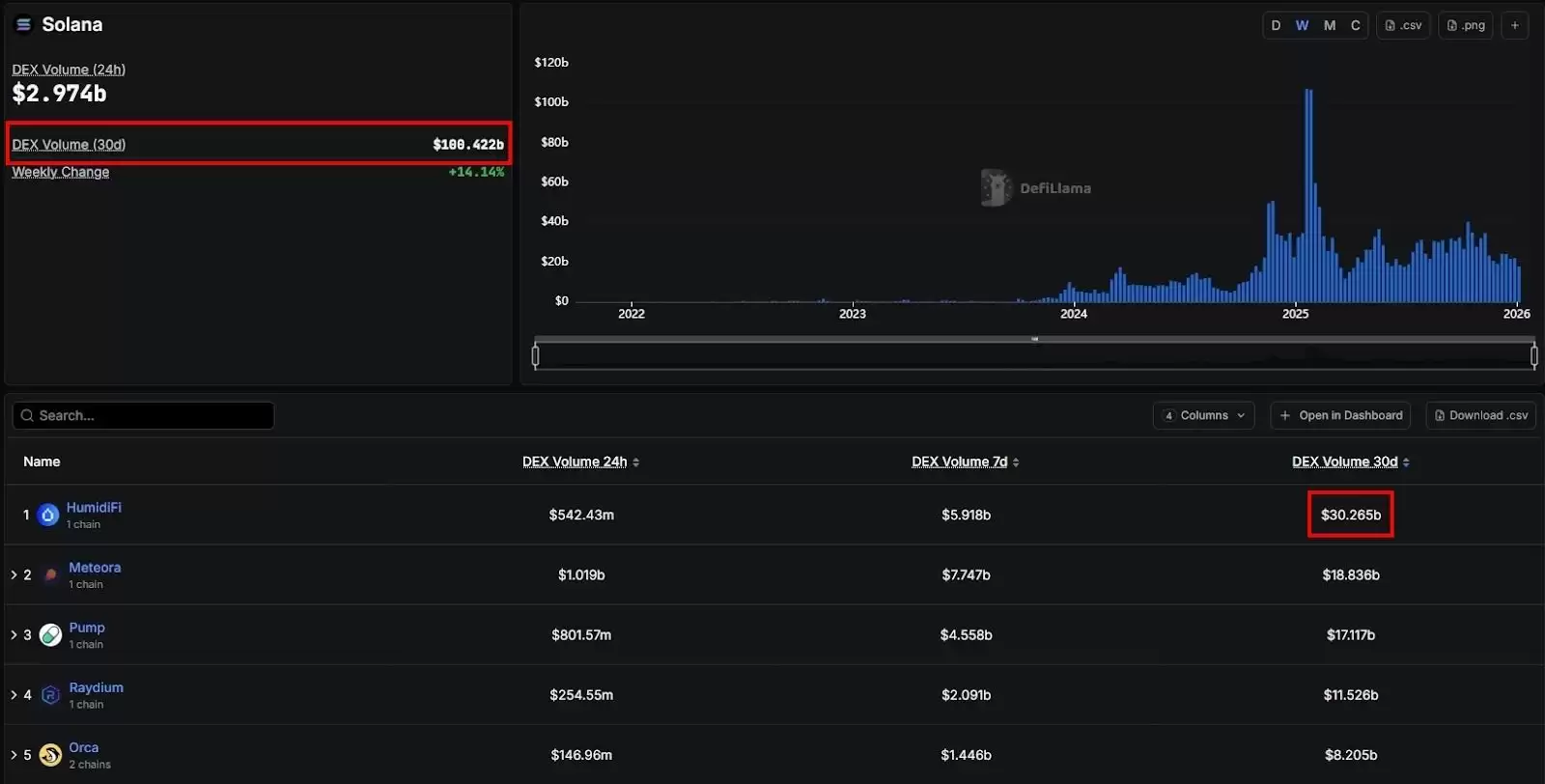Click the $2.974b volume value

click(59, 94)
